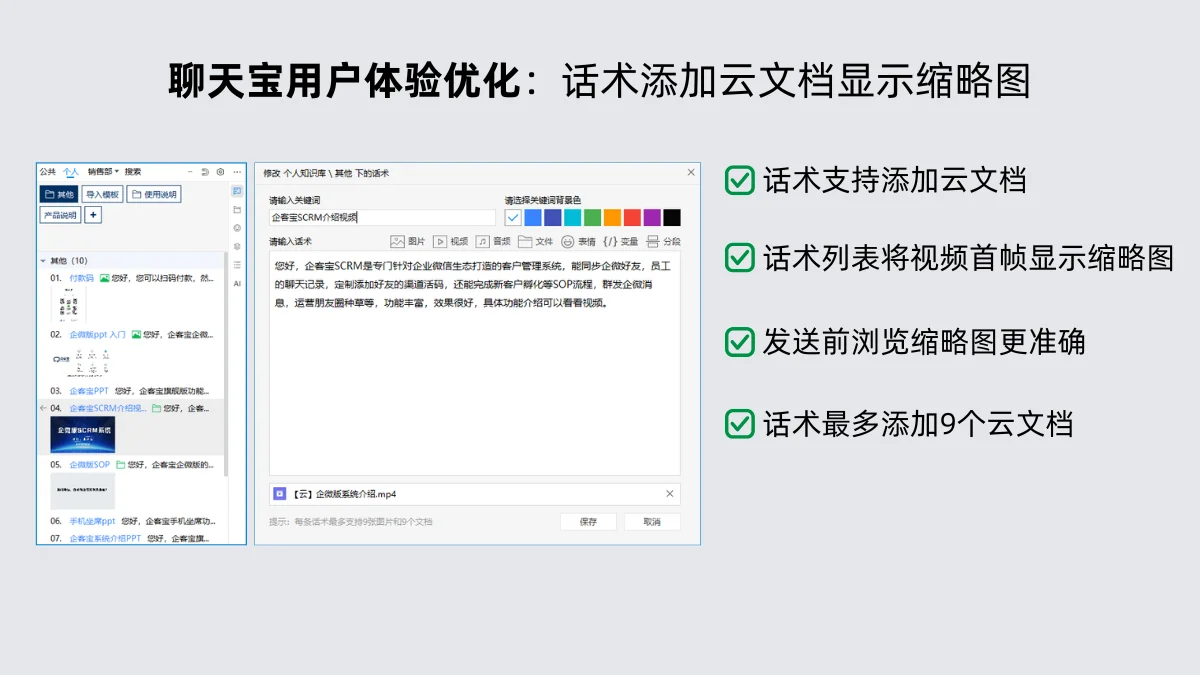
Task: Choose the black keyword background
Action: (x=672, y=217)
